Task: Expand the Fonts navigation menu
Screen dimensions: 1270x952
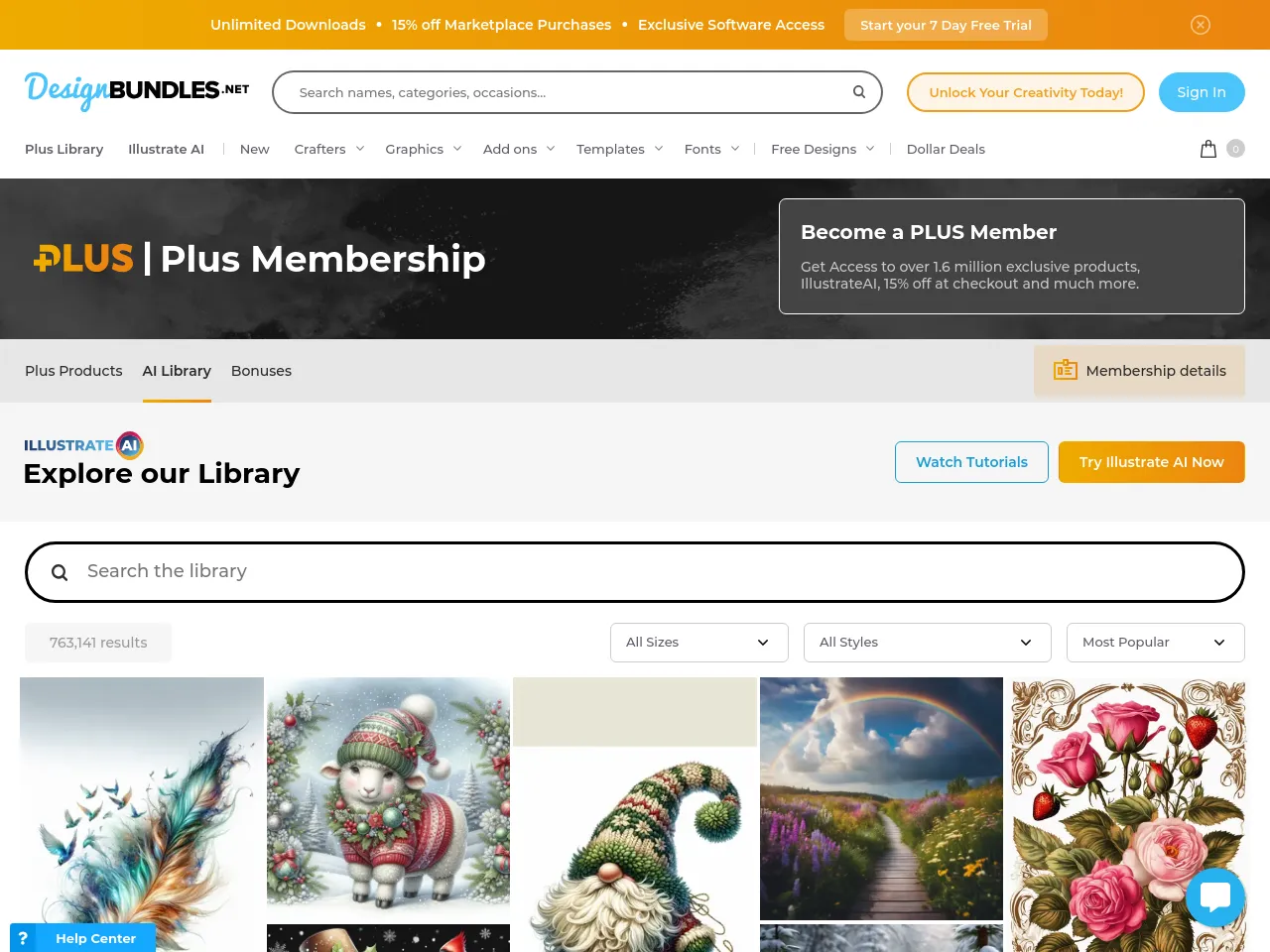Action: point(712,149)
